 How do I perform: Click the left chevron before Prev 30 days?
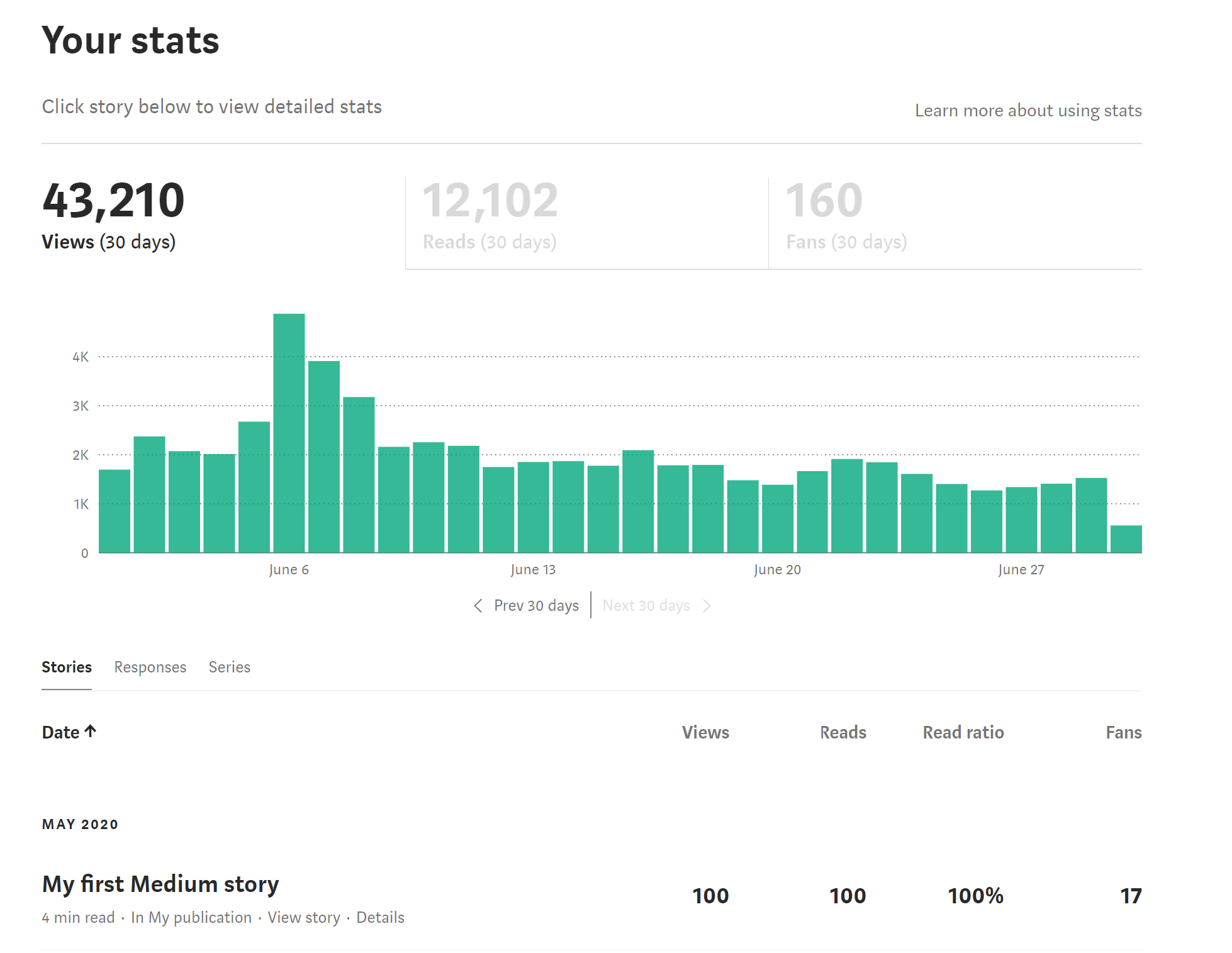point(478,606)
